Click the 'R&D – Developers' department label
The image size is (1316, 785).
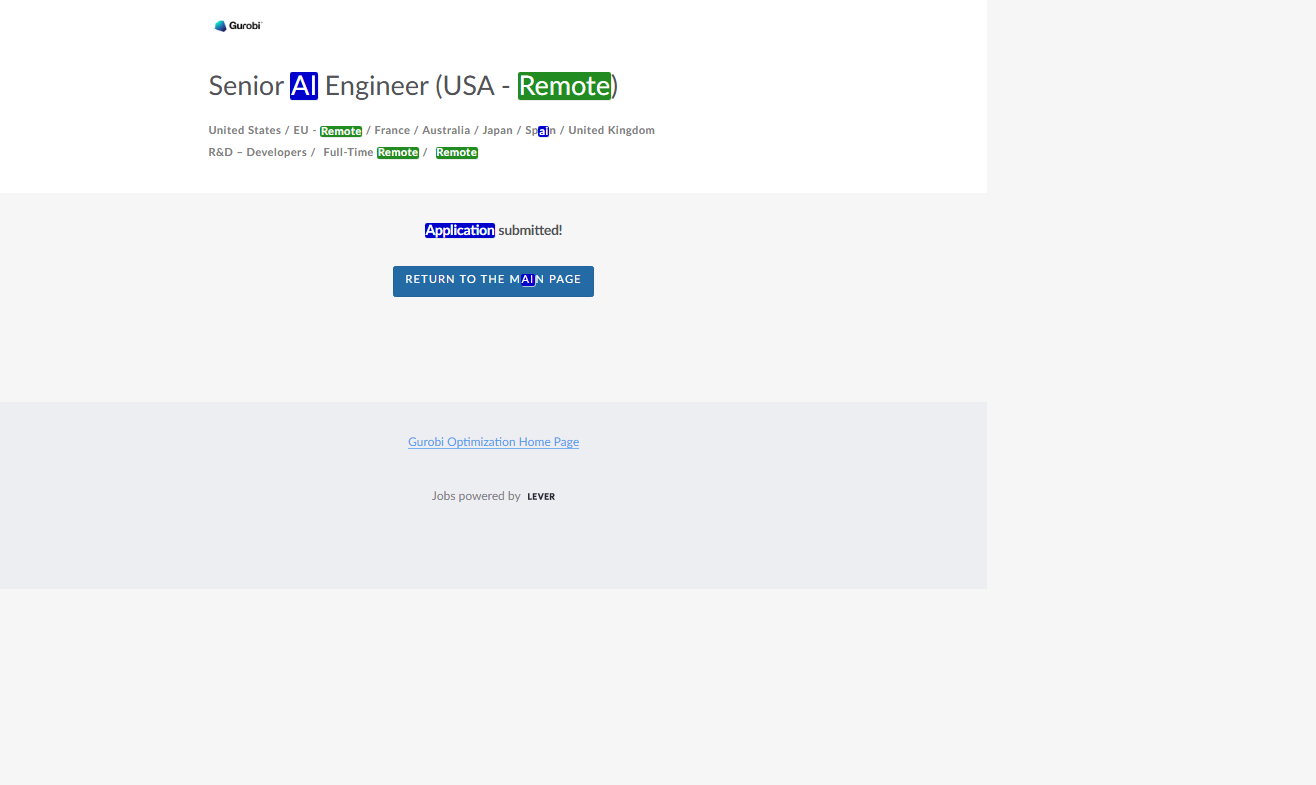pyautogui.click(x=257, y=153)
